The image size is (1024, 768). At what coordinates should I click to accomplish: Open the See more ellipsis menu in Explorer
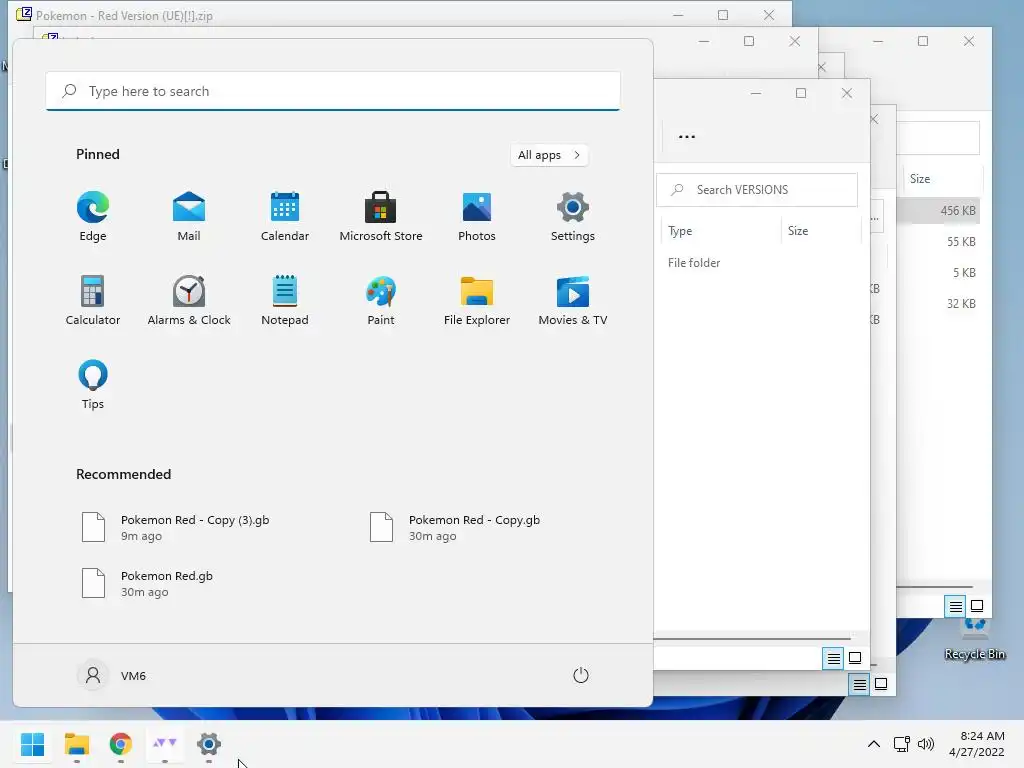click(x=686, y=136)
